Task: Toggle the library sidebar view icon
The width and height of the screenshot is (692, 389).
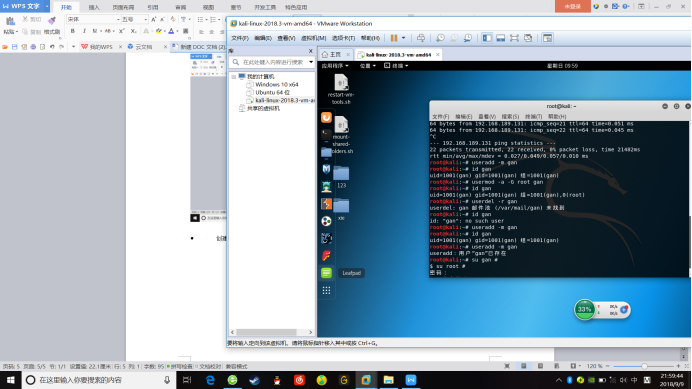Action: (x=487, y=38)
